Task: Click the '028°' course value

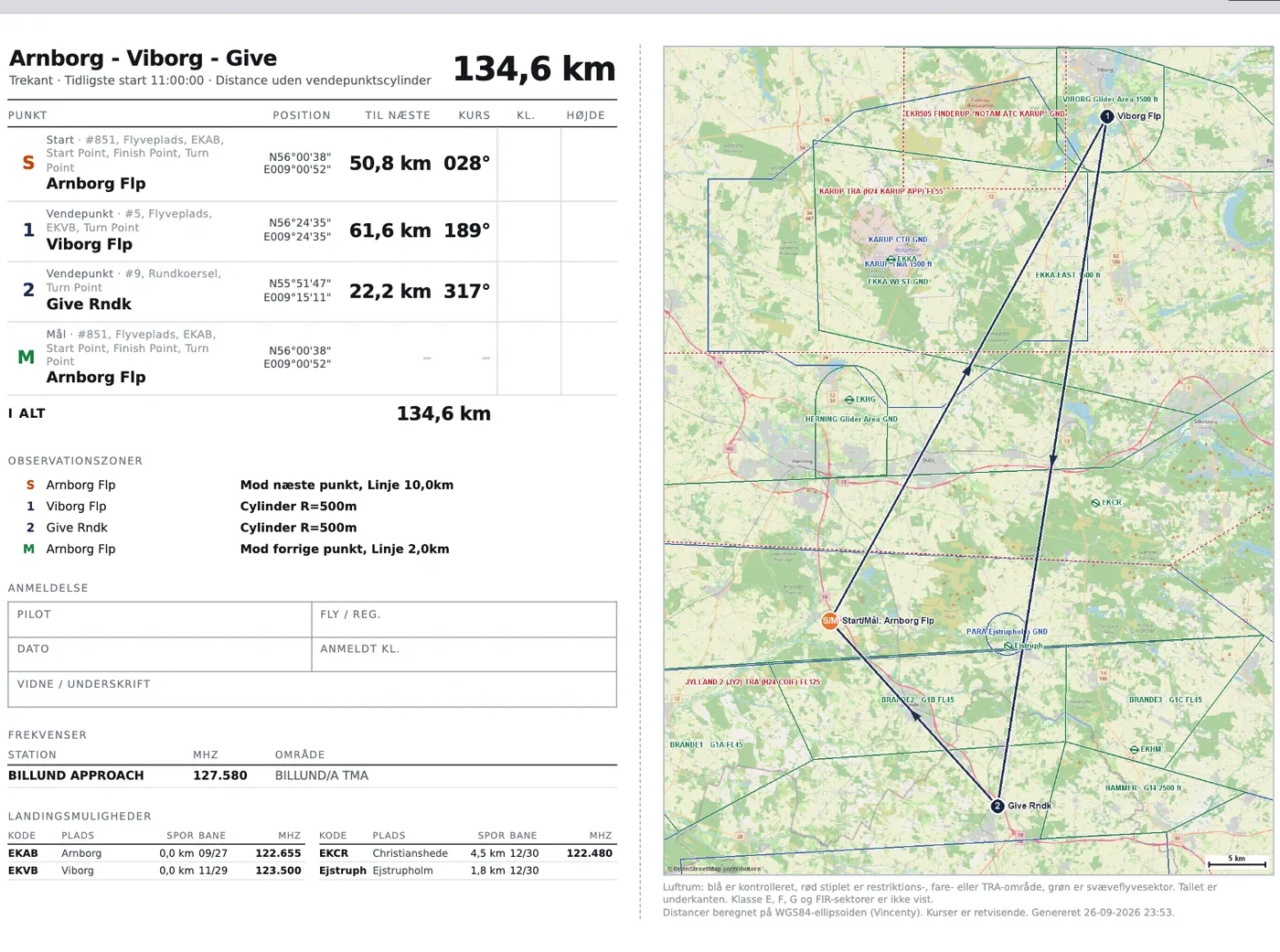Action: (467, 163)
